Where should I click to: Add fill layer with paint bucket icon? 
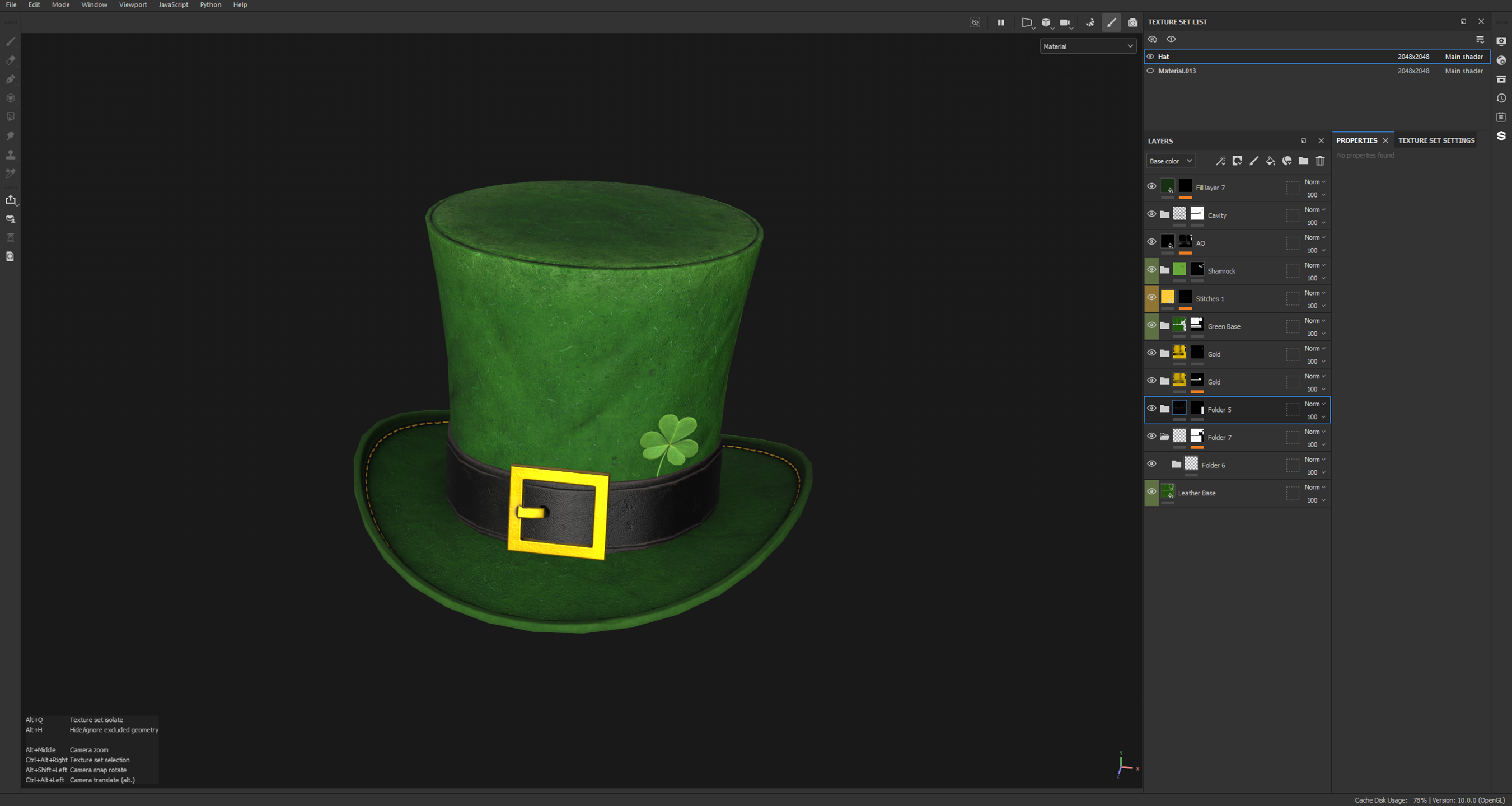[1270, 161]
